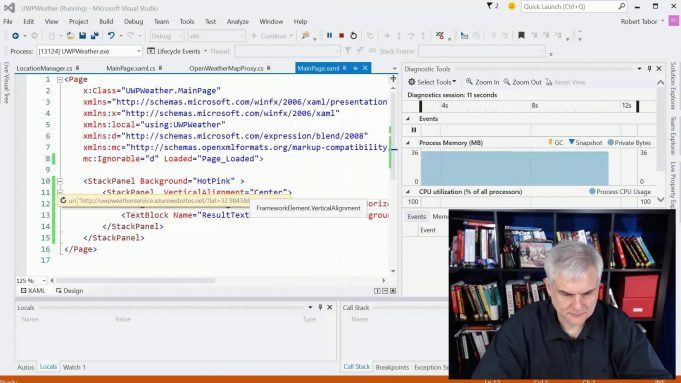Toggle Process CPU Usage legend item
Image resolution: width=681 pixels, height=383 pixels.
[x=620, y=192]
